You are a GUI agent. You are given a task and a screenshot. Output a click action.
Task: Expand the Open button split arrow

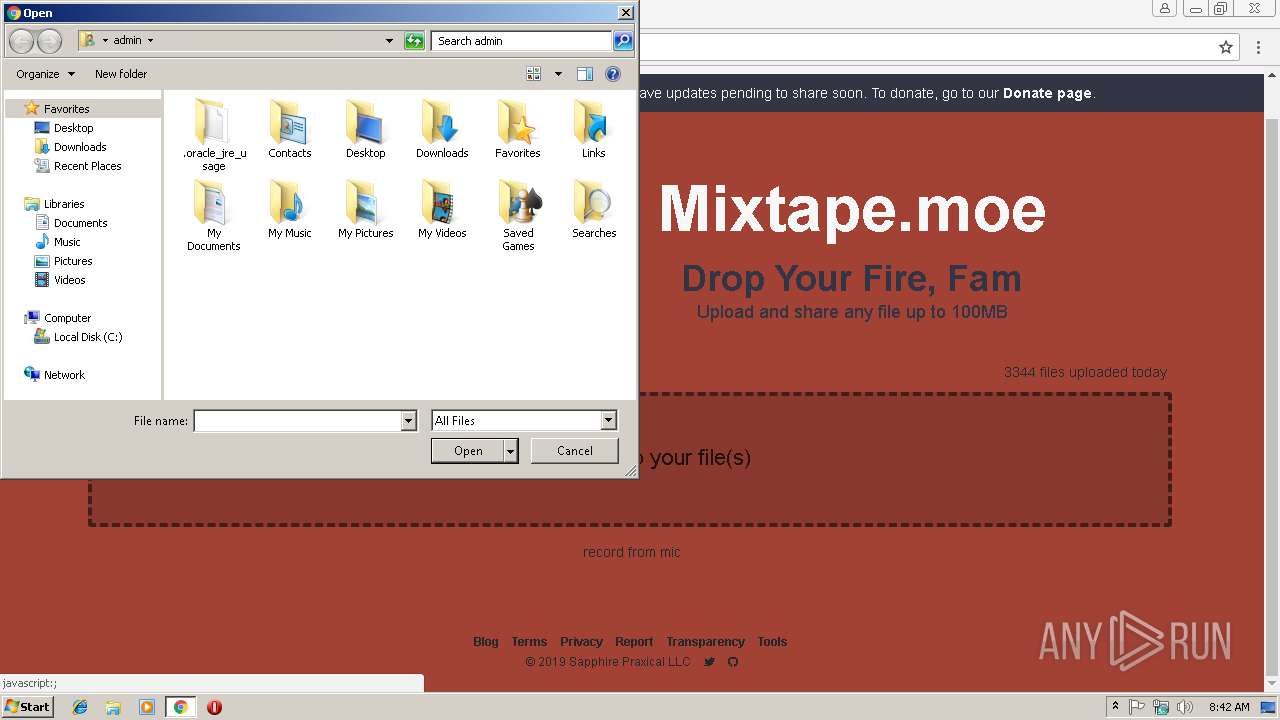point(510,451)
